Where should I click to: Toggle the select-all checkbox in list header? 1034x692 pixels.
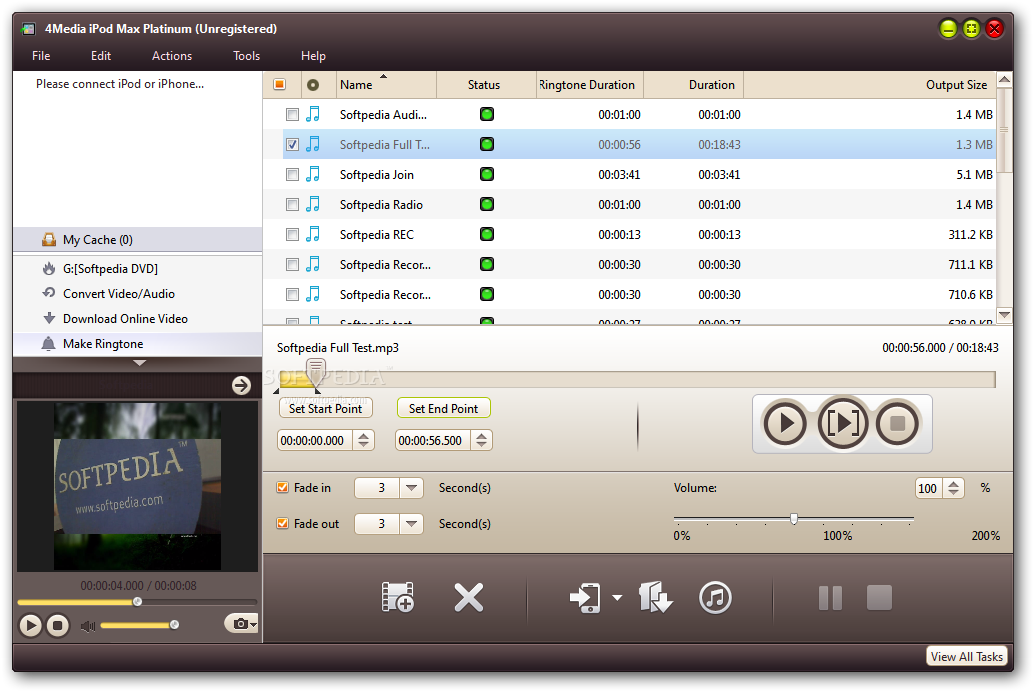pos(280,84)
